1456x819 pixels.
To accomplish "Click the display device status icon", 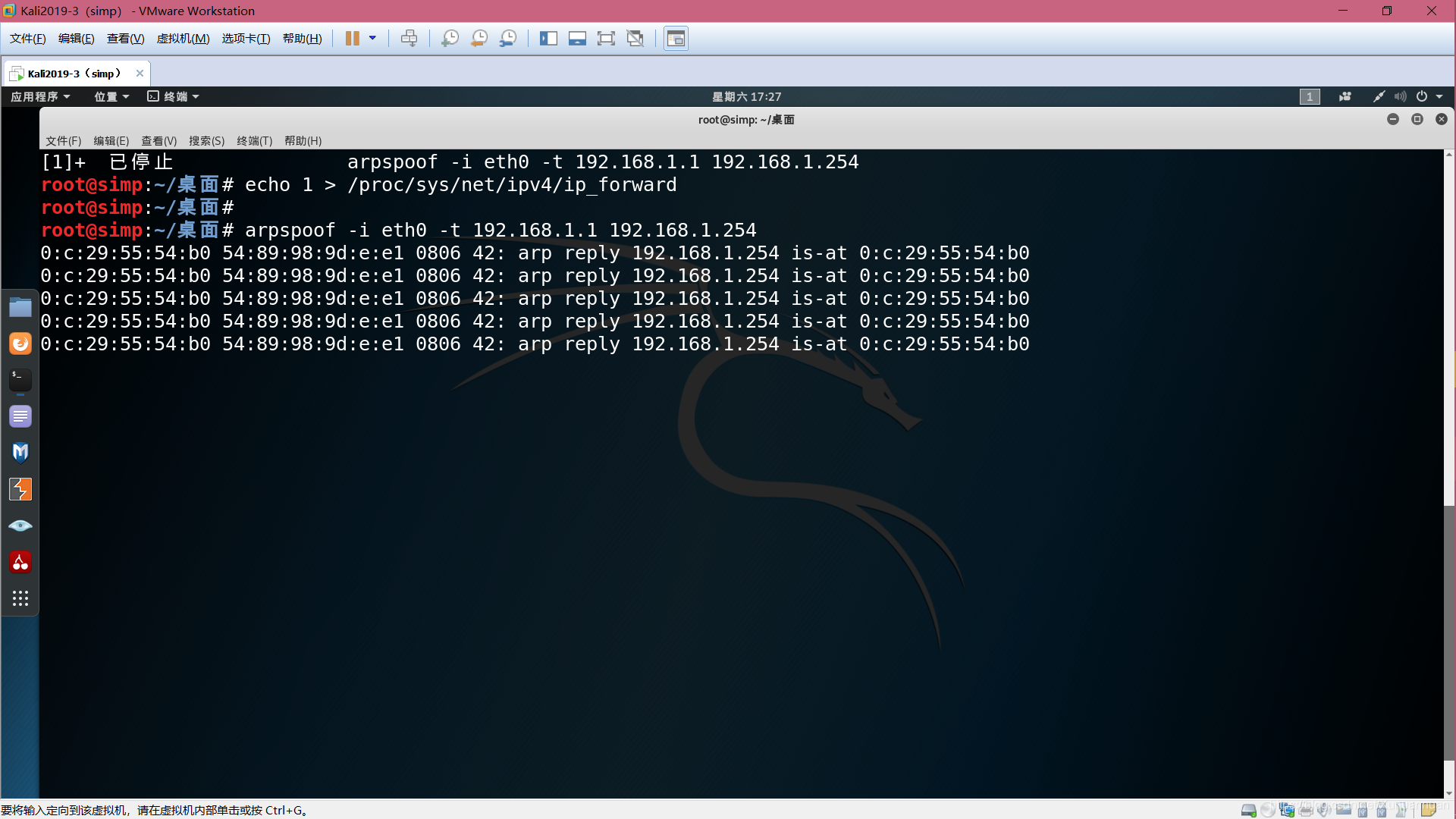I will [x=1344, y=810].
